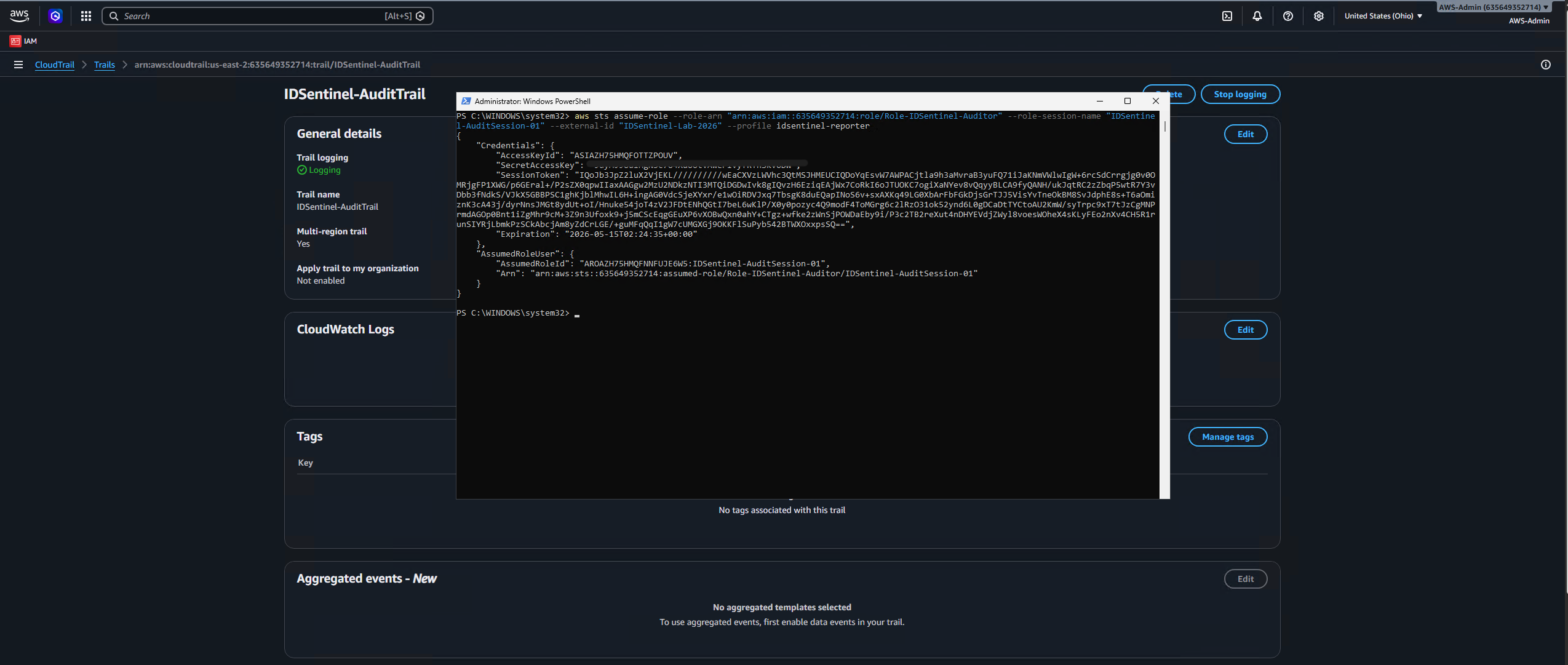
Task: Click the Stop logging button
Action: 1240,94
